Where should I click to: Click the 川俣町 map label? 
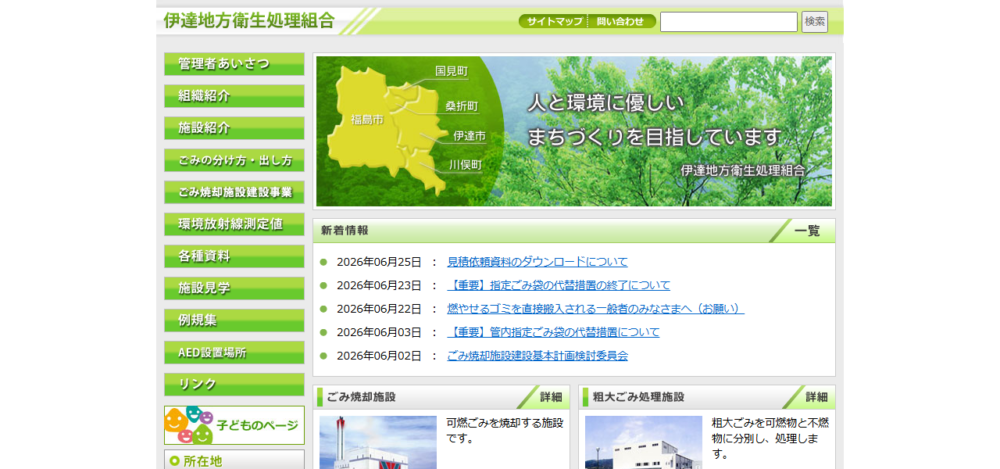pyautogui.click(x=466, y=165)
